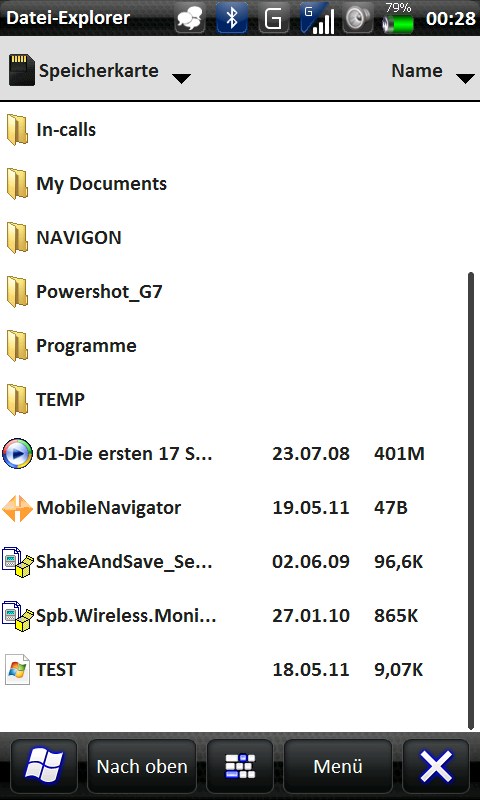Open the Menü softkey menu

(x=338, y=766)
